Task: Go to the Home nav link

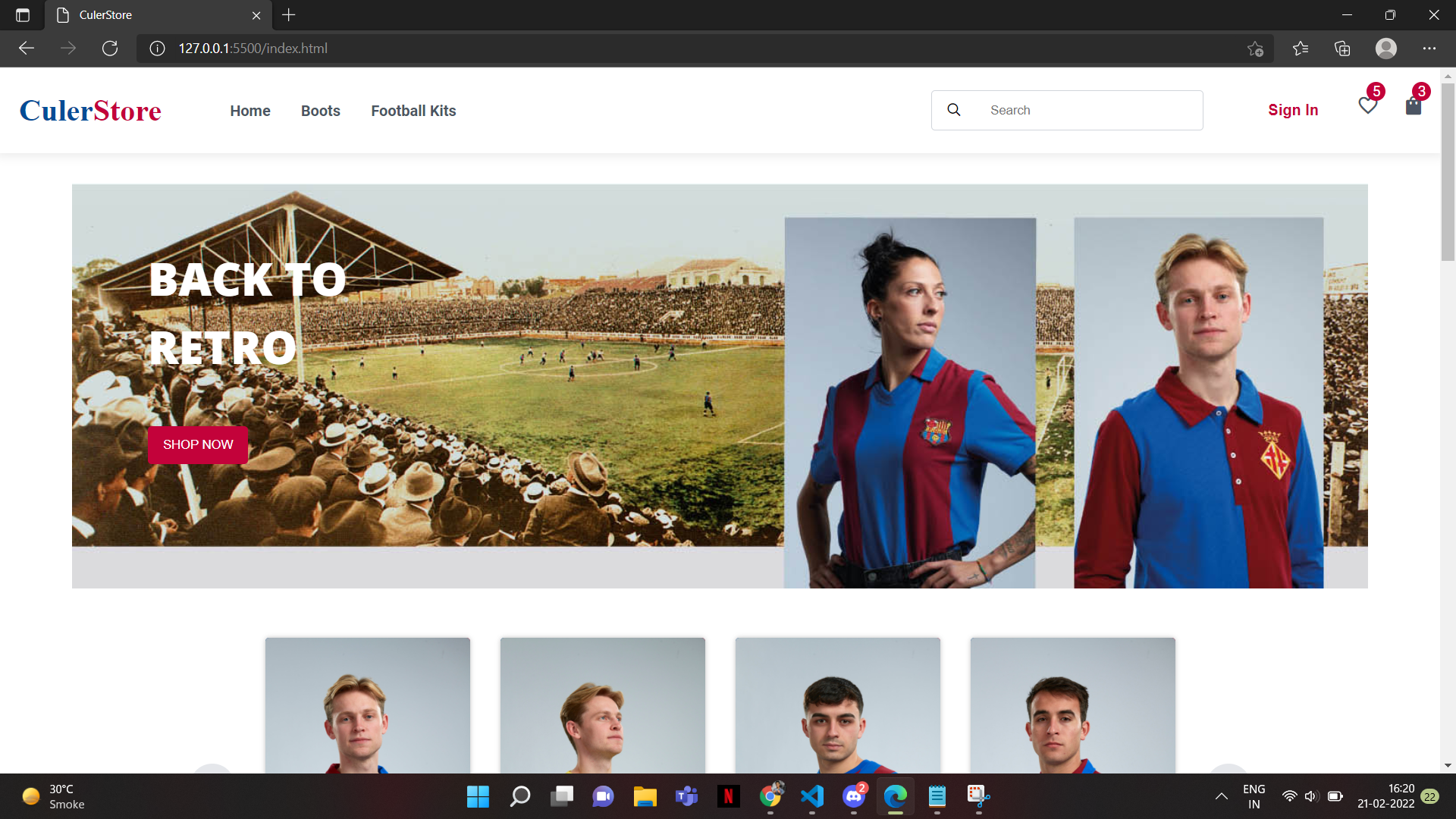Action: coord(250,111)
